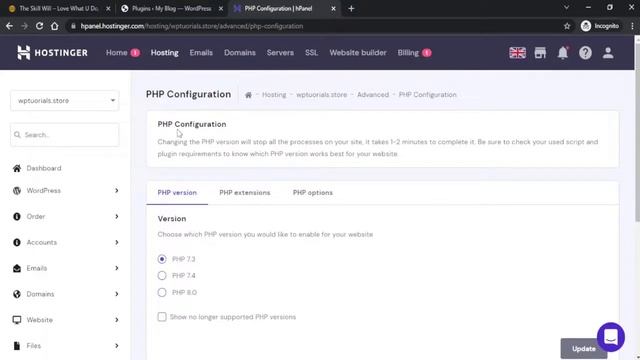The width and height of the screenshot is (640, 360).
Task: Open user profile icon
Action: coord(608,53)
